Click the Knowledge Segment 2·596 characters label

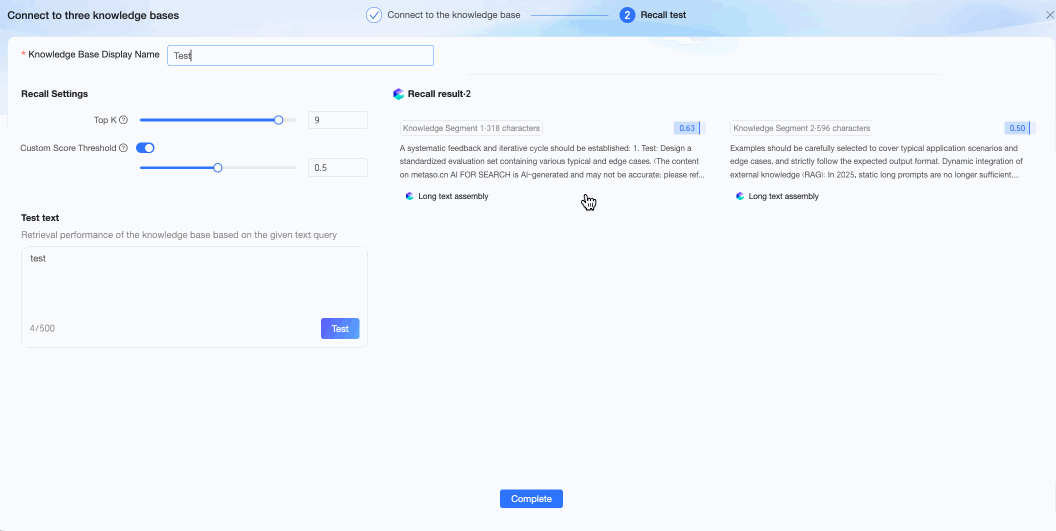pos(801,128)
